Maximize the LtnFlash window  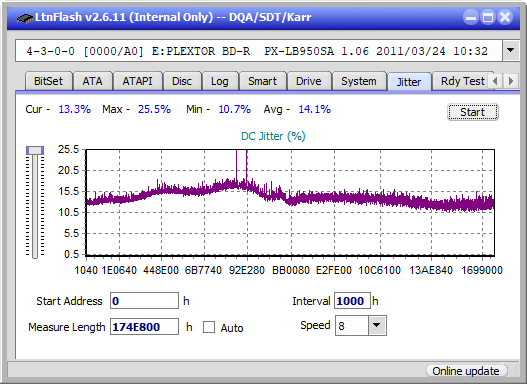coord(488,17)
